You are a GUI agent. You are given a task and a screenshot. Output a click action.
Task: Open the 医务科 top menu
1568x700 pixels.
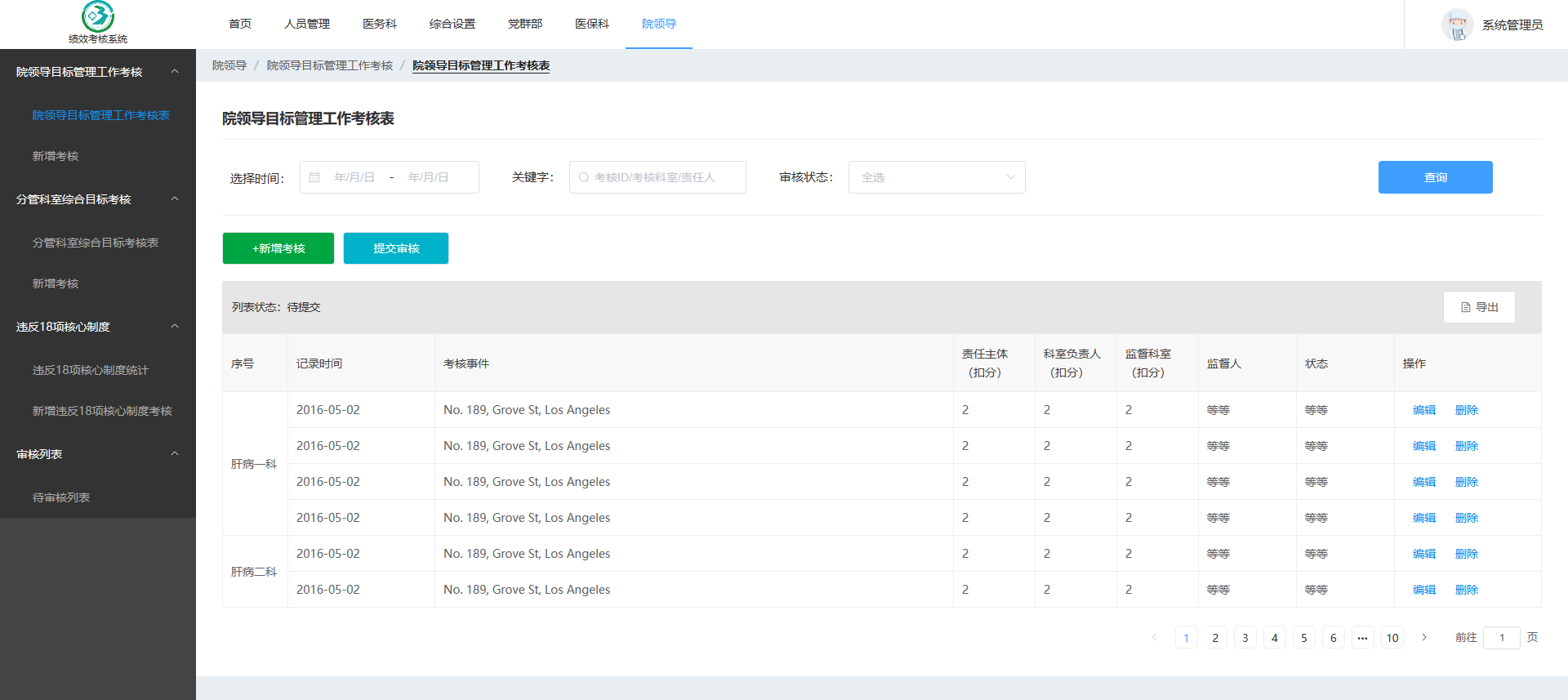pyautogui.click(x=380, y=24)
